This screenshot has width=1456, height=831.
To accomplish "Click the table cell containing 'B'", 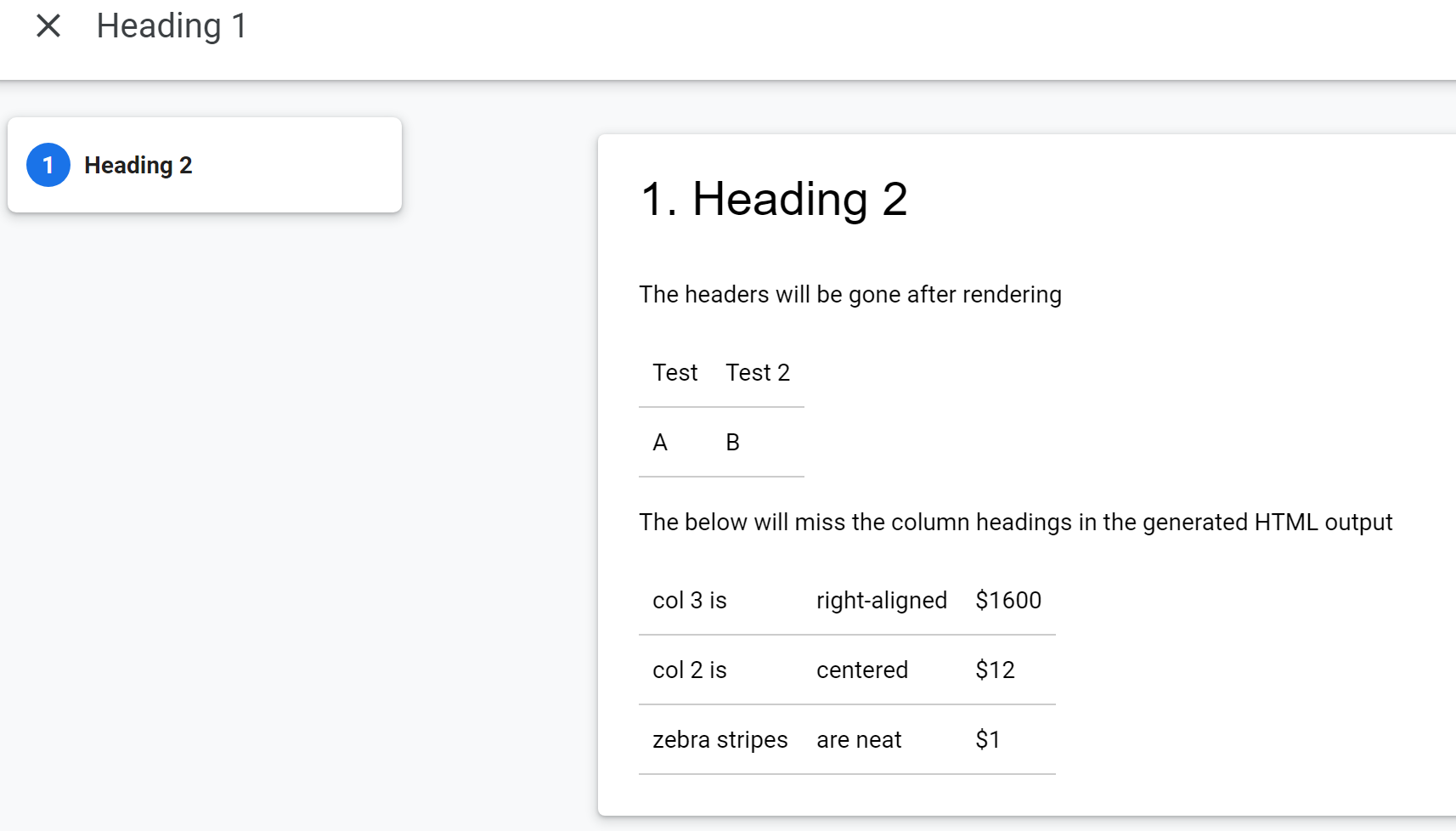I will pyautogui.click(x=731, y=442).
